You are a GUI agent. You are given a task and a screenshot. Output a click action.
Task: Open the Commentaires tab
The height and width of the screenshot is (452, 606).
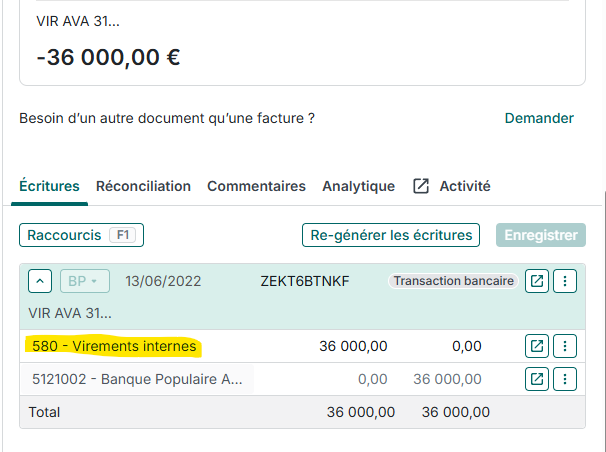click(256, 186)
